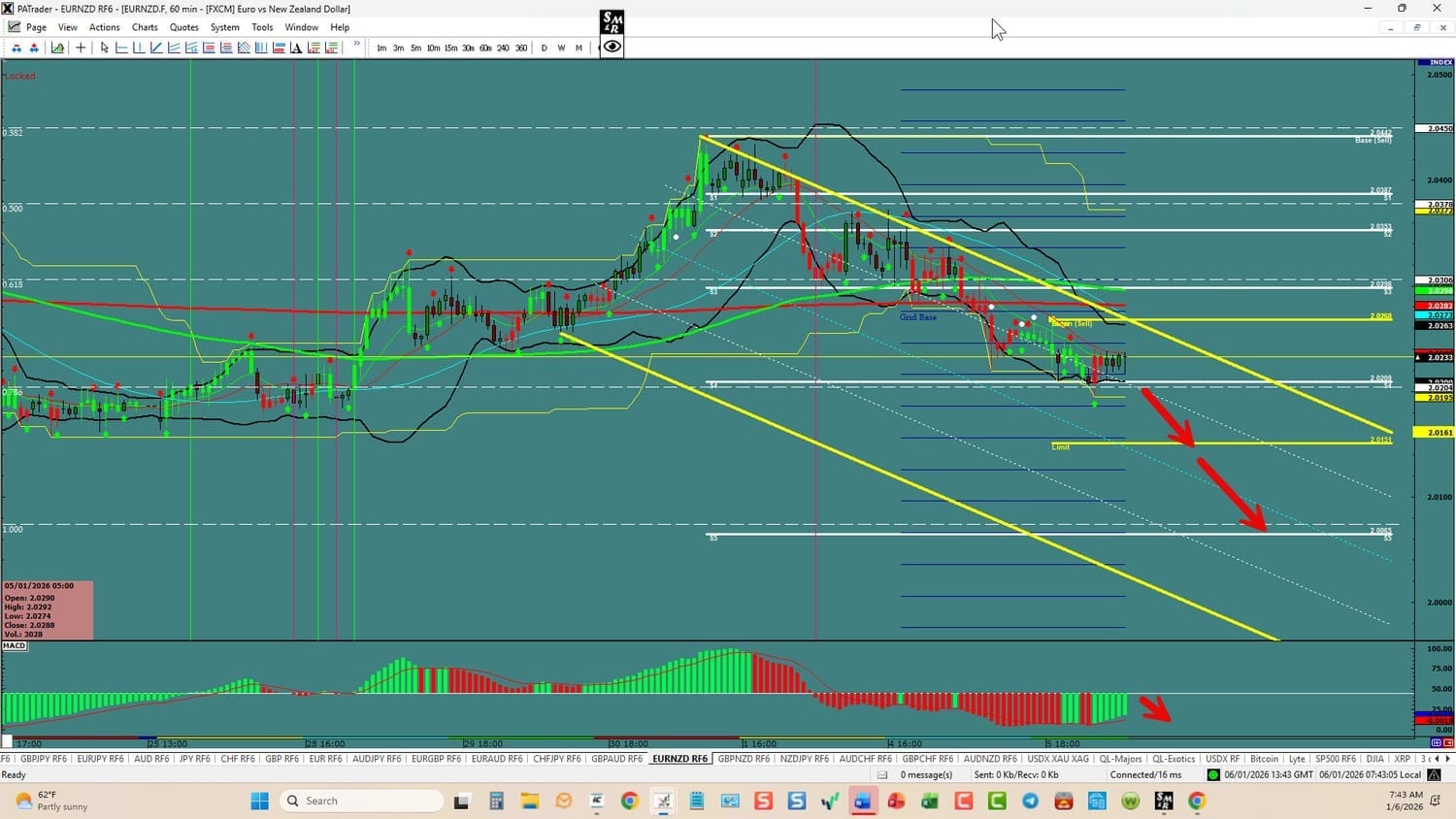Click the PATrader app icon in title bar
Image resolution: width=1456 pixels, height=819 pixels.
click(8, 8)
